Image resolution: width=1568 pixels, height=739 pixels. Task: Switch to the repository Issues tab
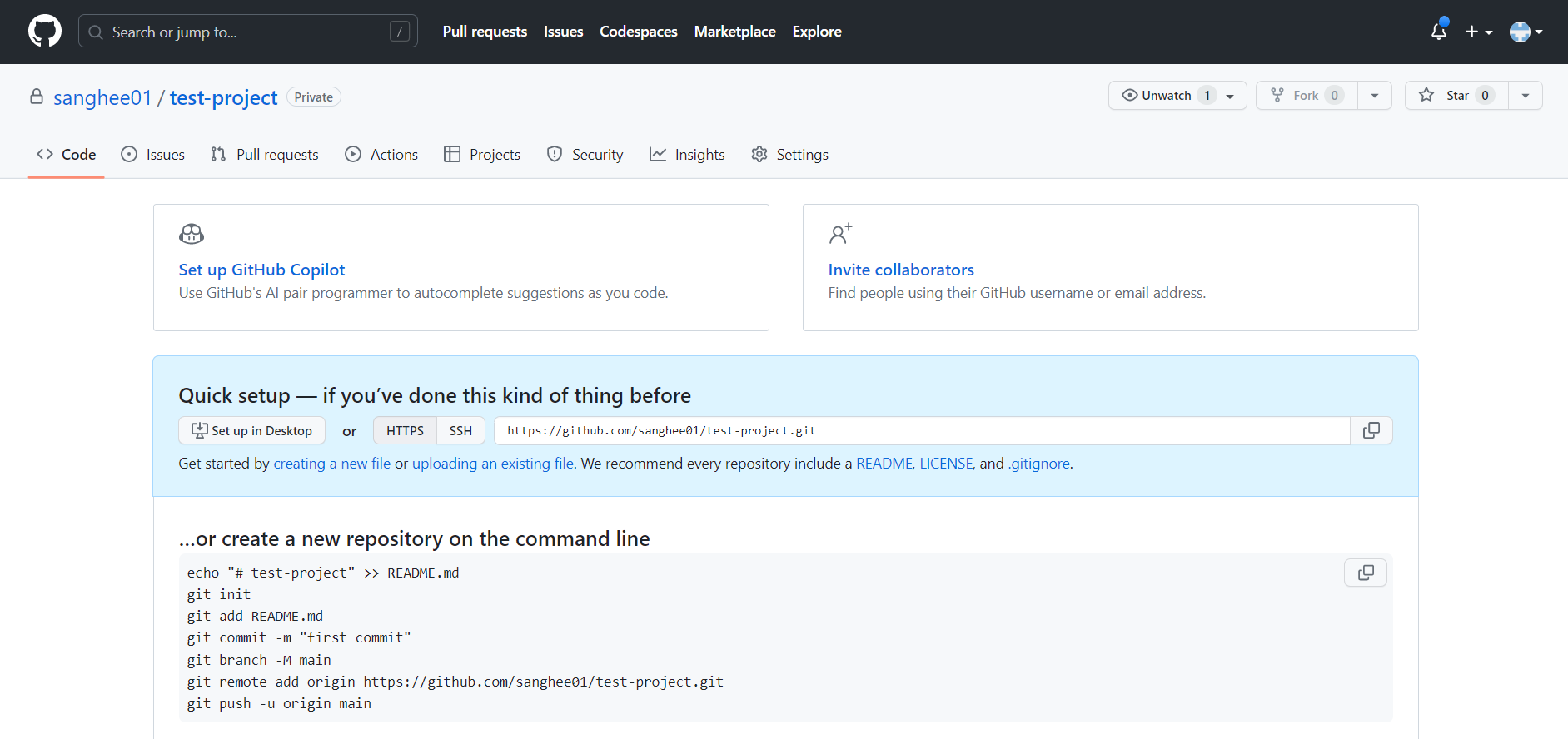click(x=153, y=155)
